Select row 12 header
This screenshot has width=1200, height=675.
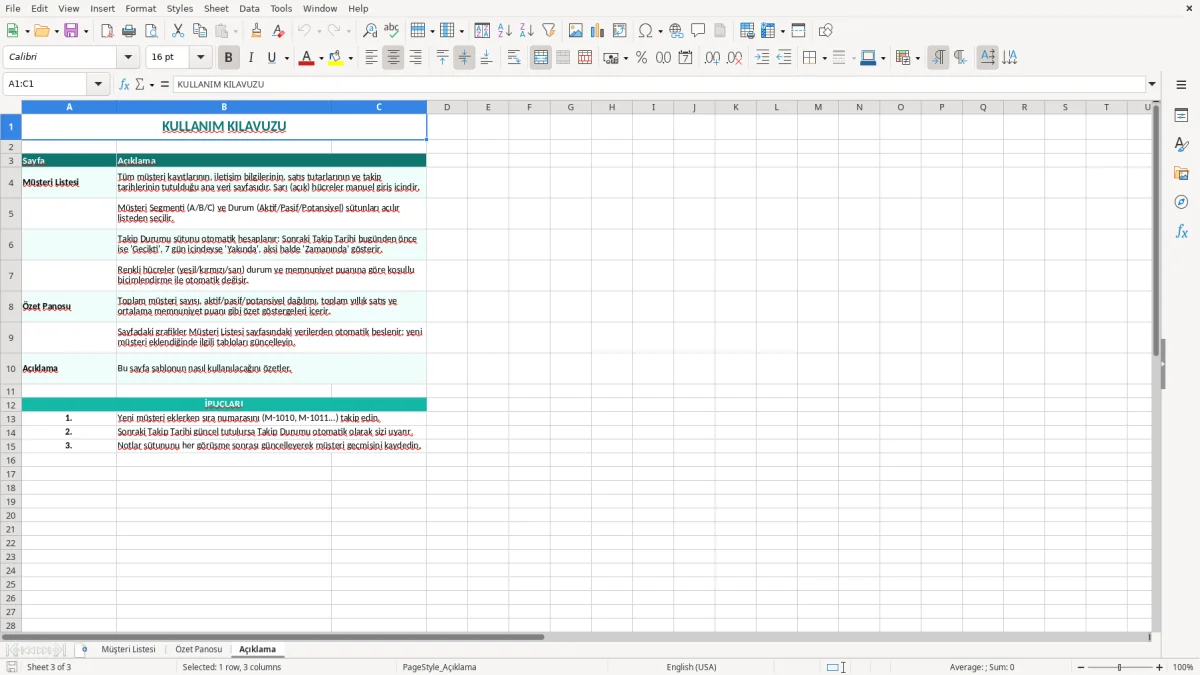click(x=11, y=405)
